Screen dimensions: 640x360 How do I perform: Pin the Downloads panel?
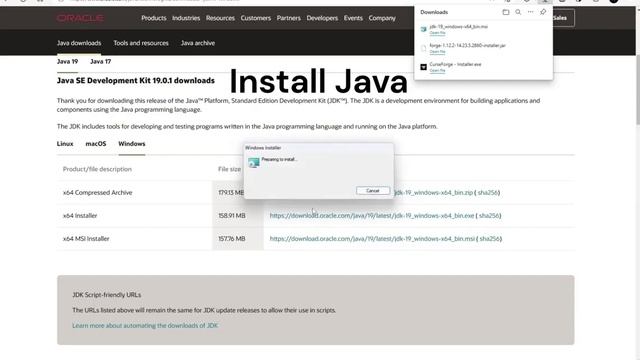(x=543, y=12)
